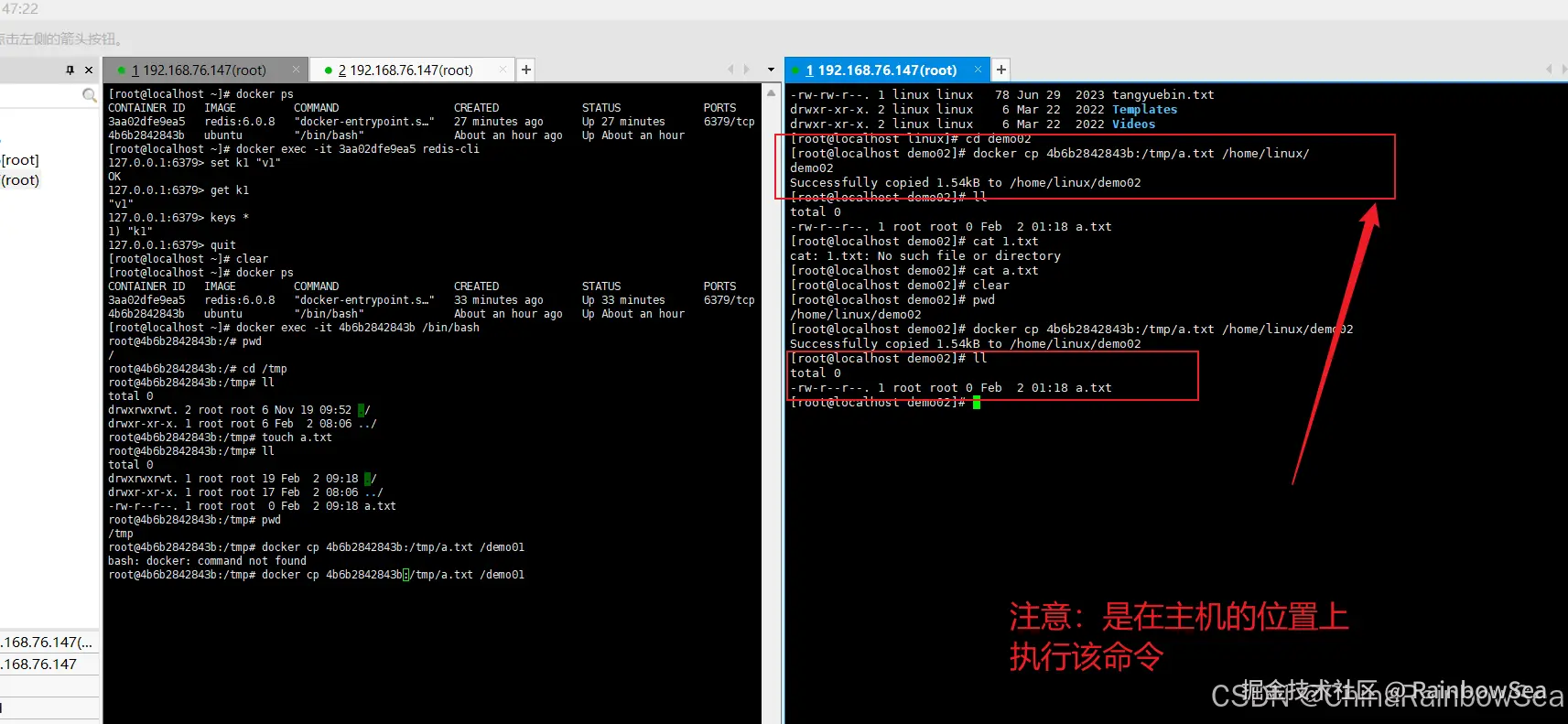Click the left terminal scrollbar up arrow
The height and width of the screenshot is (724, 1568).
771,92
